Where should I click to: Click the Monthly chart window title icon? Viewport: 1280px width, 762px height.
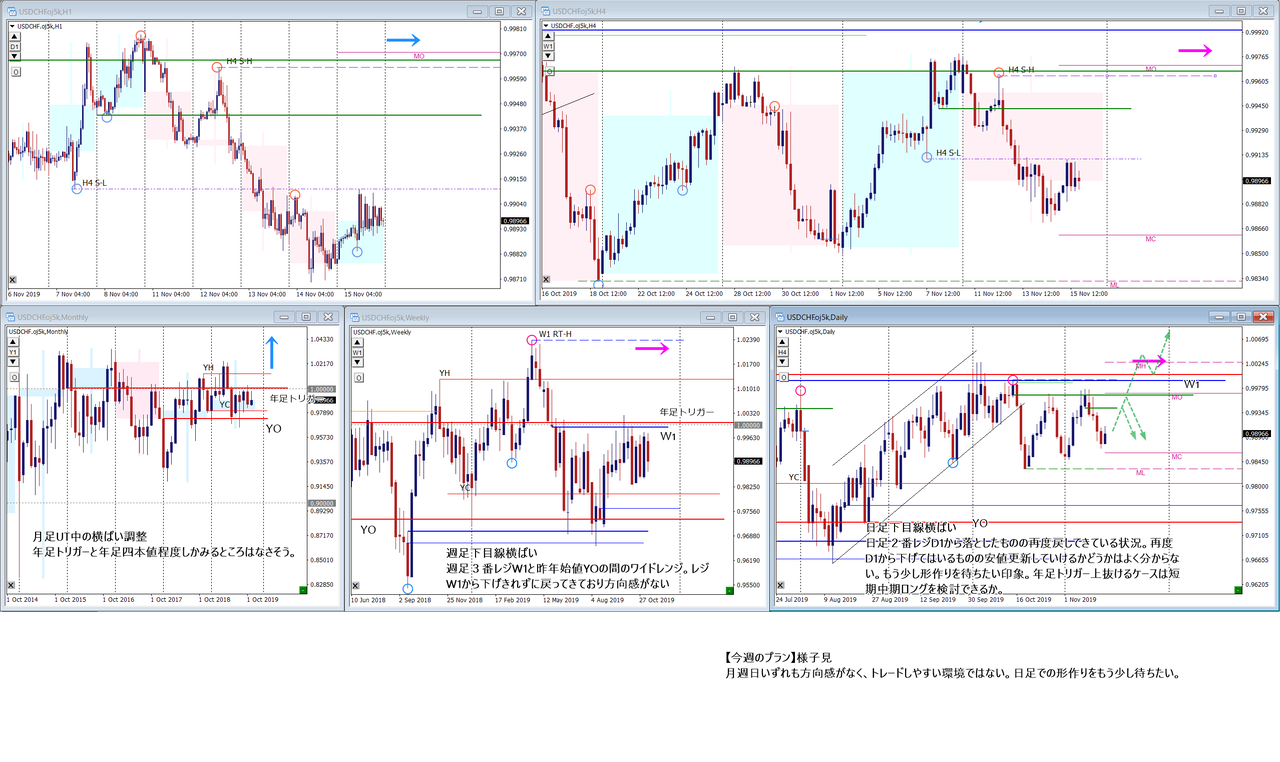12,316
